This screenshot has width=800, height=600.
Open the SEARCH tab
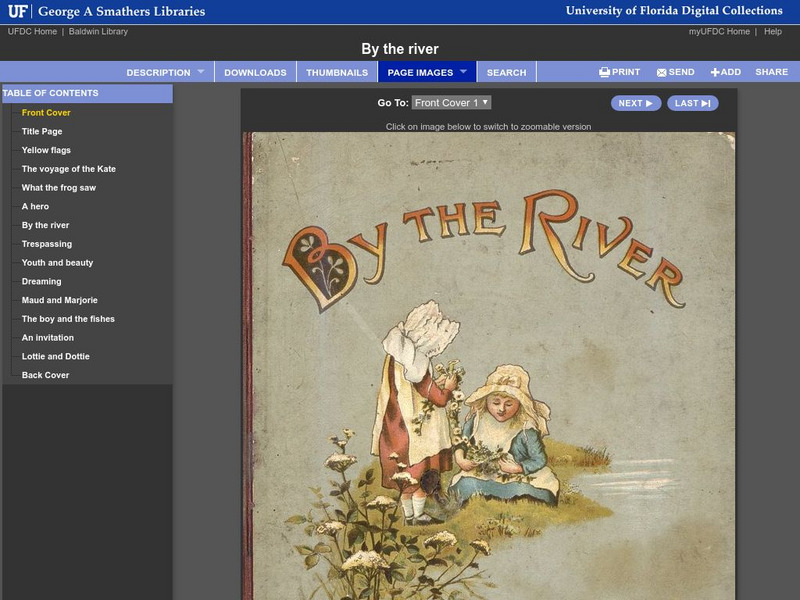[x=506, y=72]
